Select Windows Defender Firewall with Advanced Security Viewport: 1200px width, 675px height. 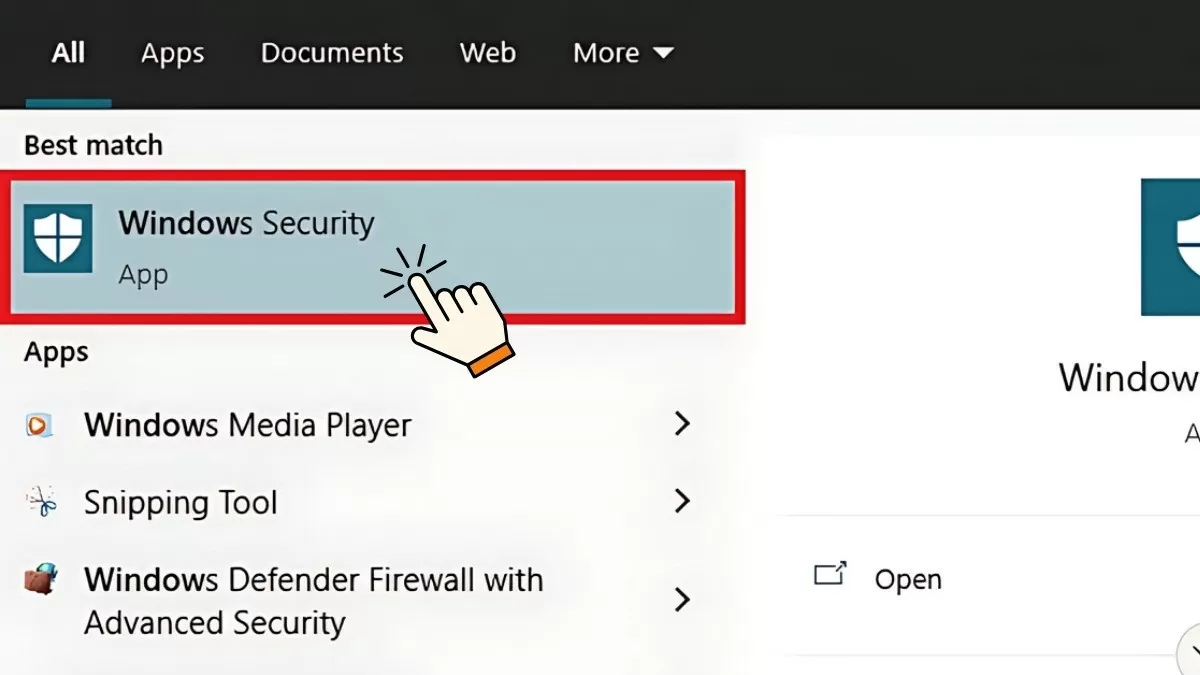pos(313,600)
